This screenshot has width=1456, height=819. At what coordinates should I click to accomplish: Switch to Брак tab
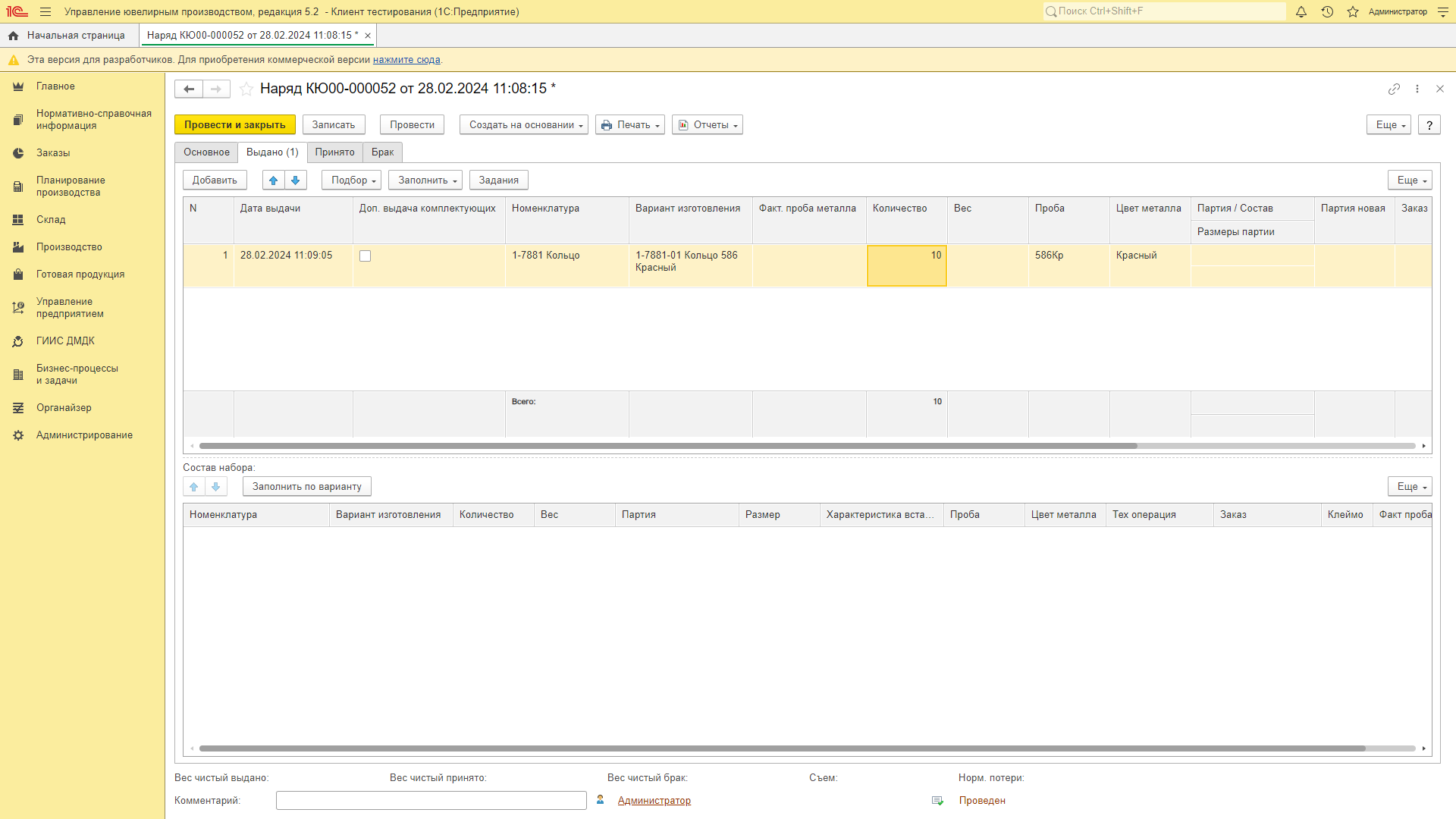[x=383, y=152]
